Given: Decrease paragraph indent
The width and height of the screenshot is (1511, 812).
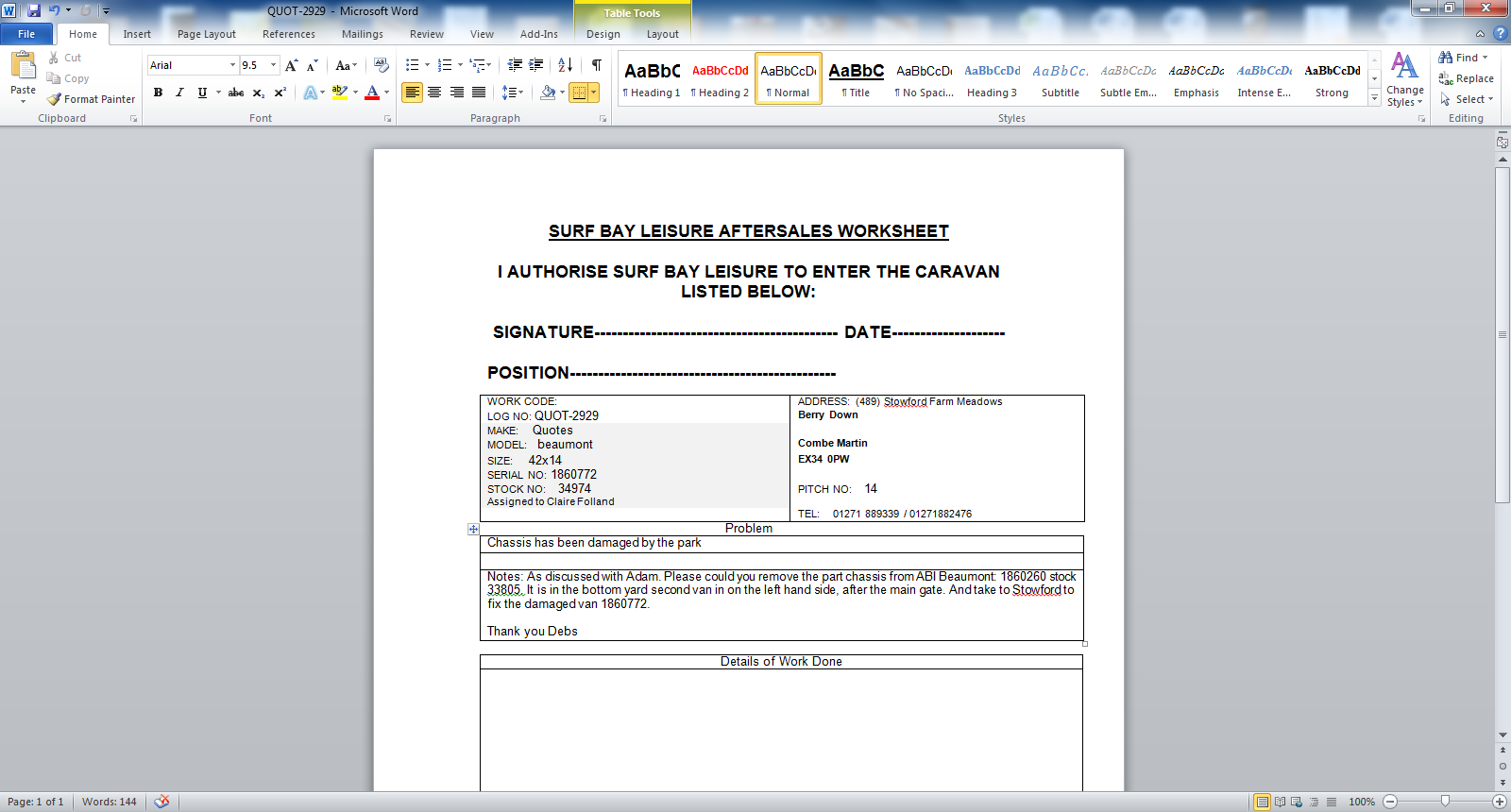Looking at the screenshot, I should (515, 65).
